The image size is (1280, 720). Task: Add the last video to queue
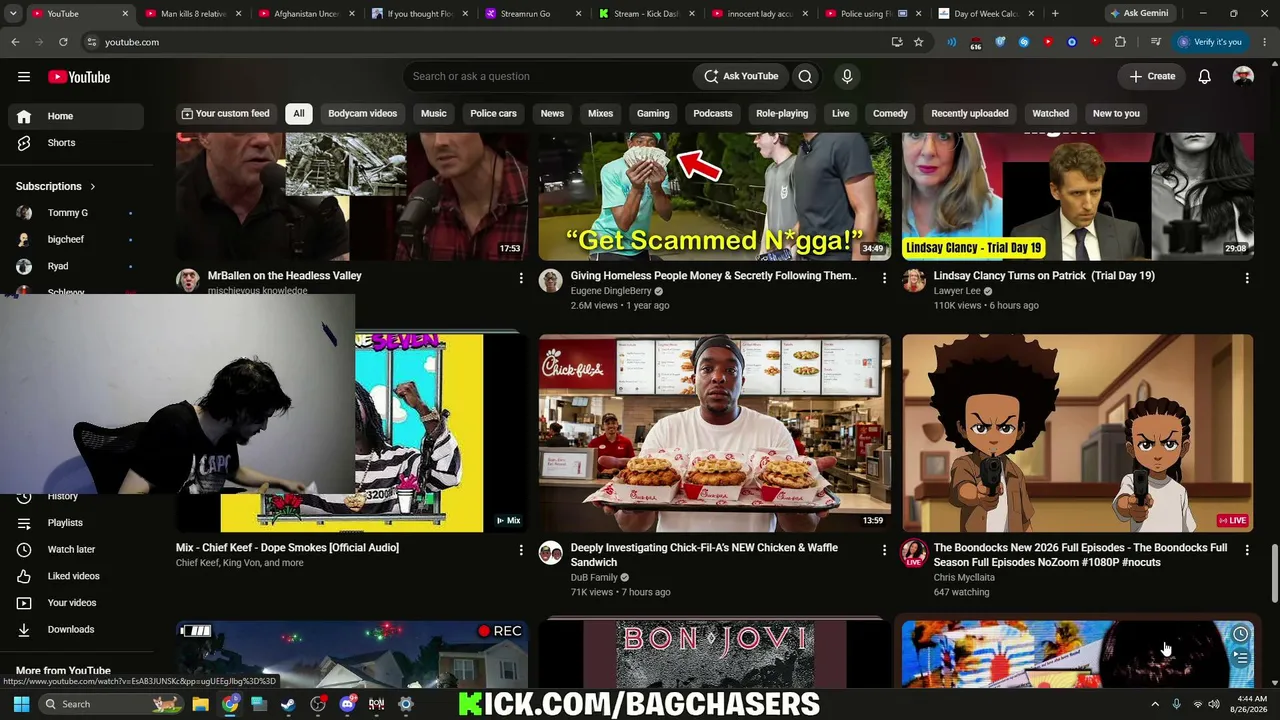pyautogui.click(x=1240, y=657)
